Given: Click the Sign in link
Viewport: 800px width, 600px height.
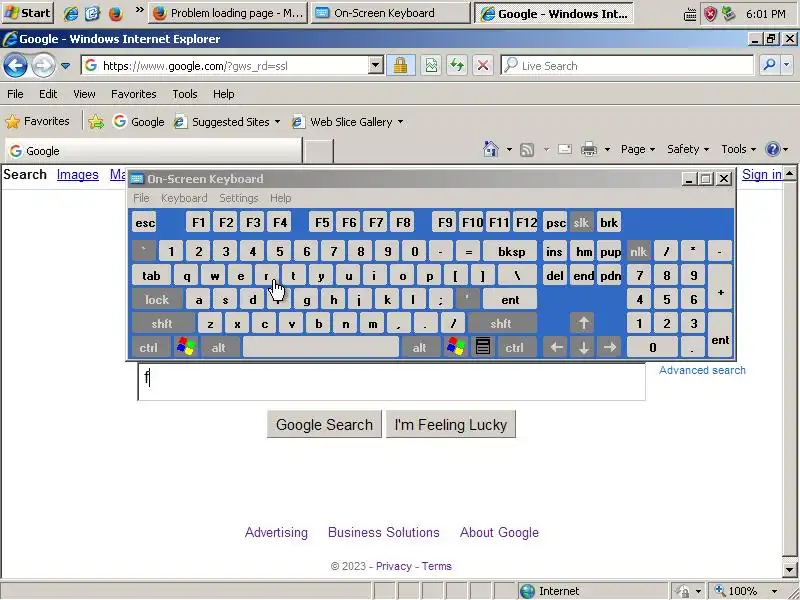Looking at the screenshot, I should (761, 174).
